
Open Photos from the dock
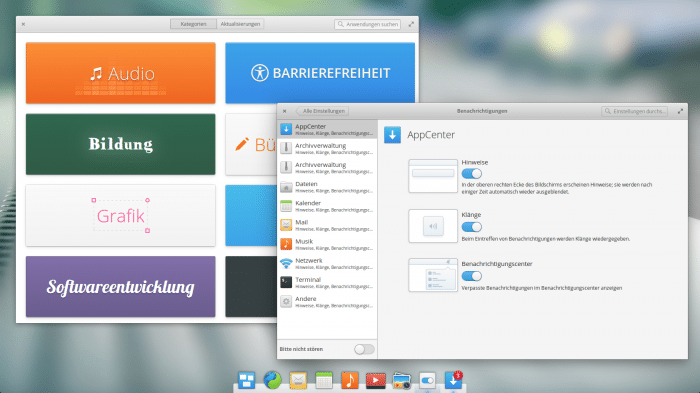401,380
